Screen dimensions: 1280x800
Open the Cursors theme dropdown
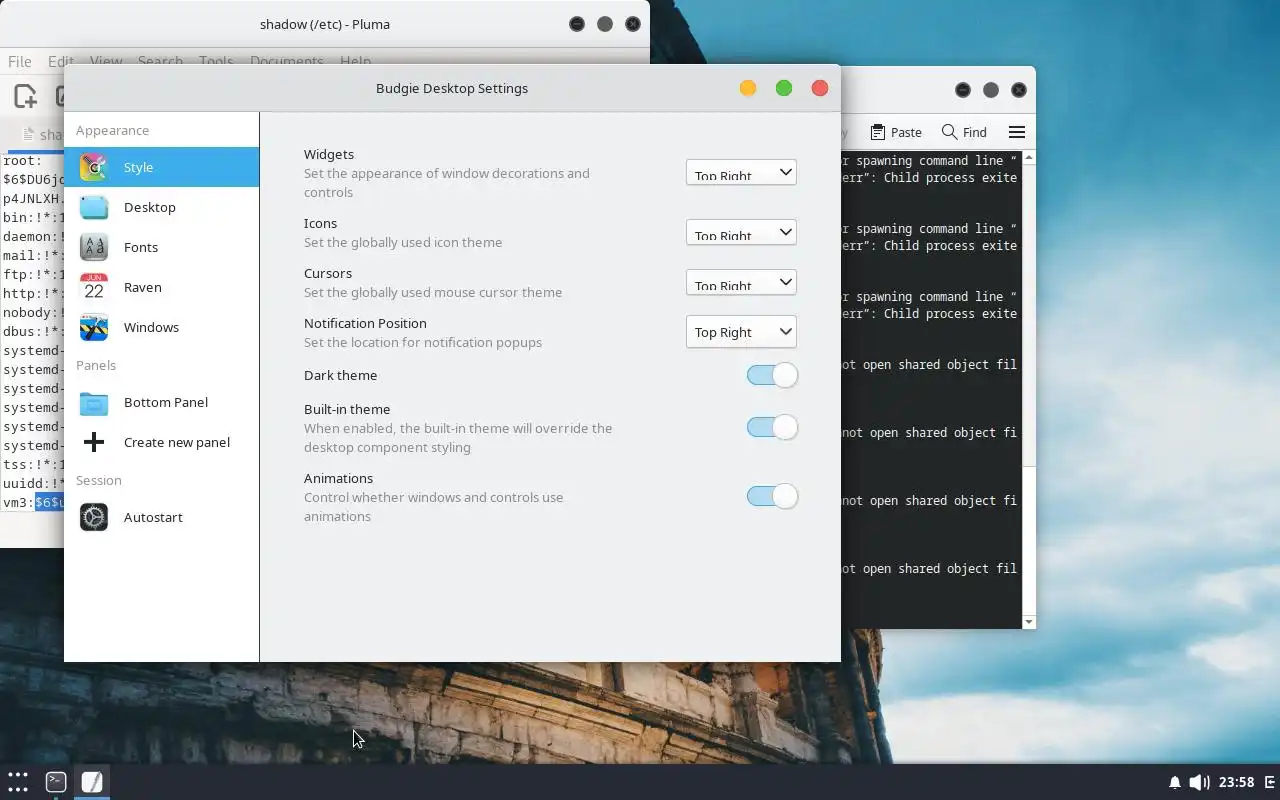coord(741,282)
